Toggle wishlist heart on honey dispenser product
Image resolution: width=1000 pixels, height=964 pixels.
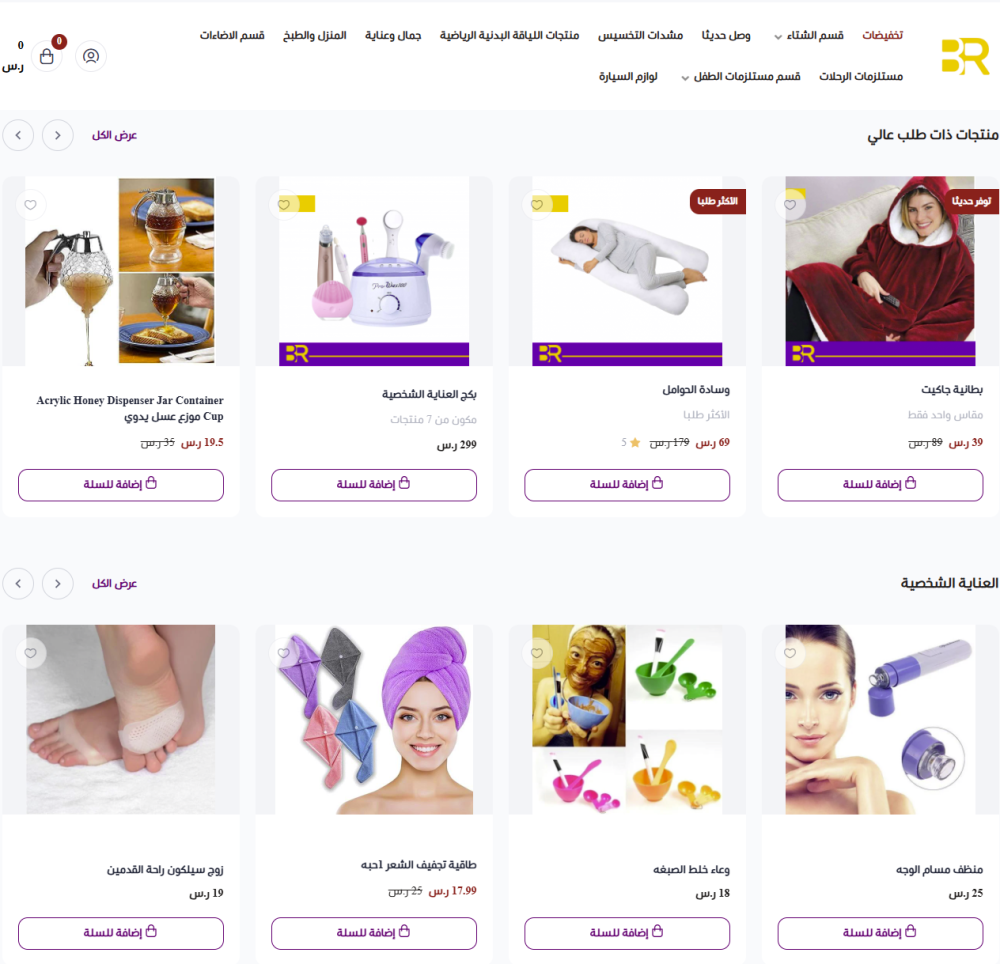tap(31, 205)
